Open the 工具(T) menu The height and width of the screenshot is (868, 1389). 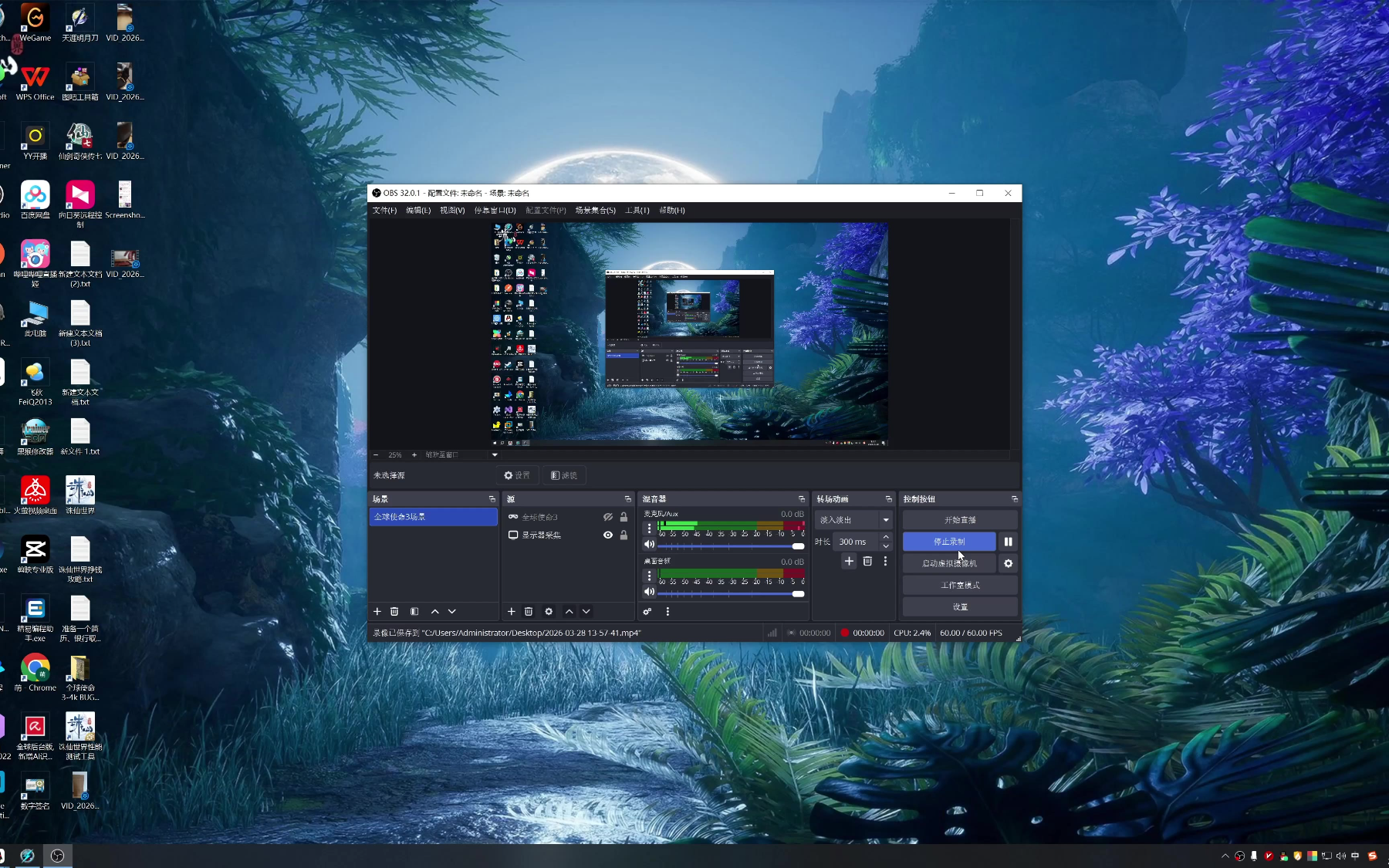637,210
